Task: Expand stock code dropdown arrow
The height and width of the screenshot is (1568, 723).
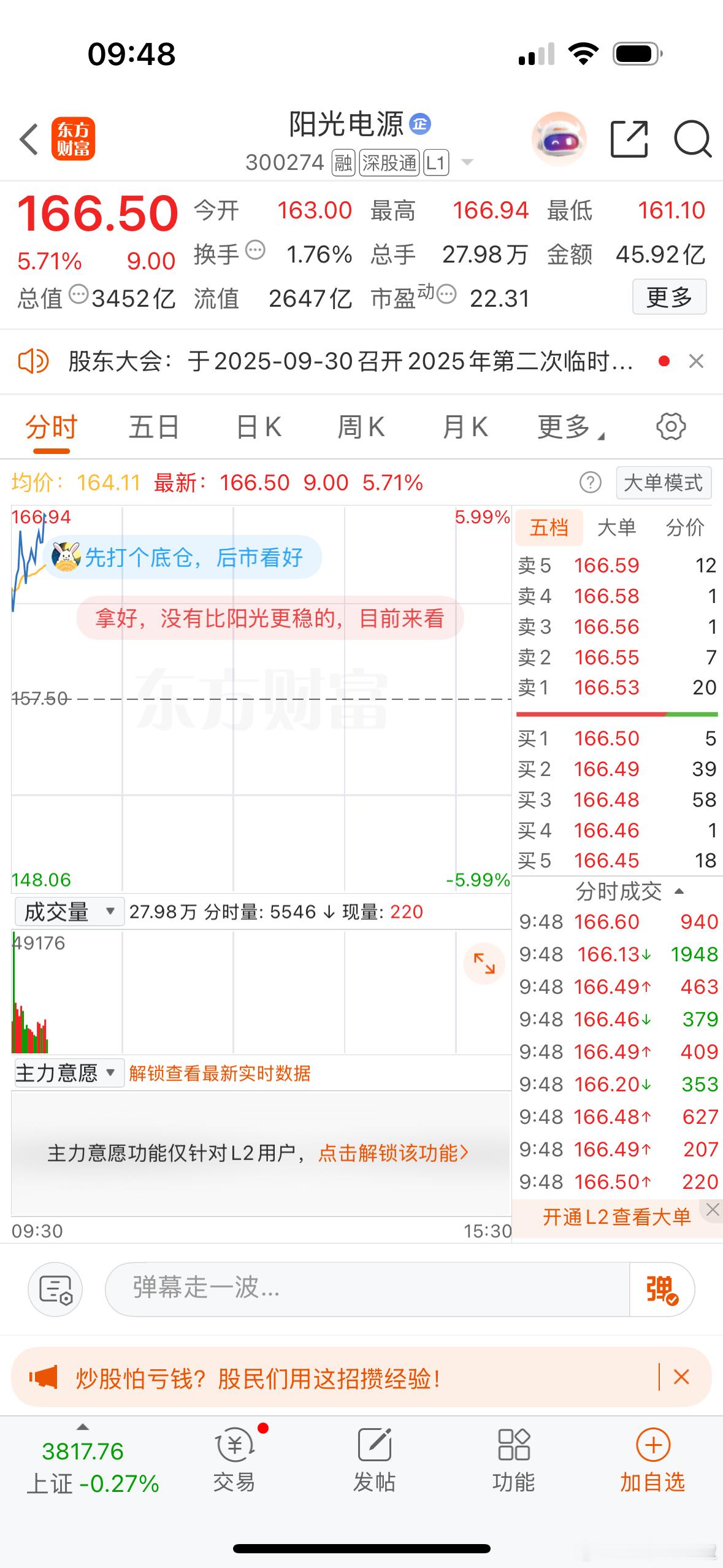Action: pyautogui.click(x=467, y=163)
